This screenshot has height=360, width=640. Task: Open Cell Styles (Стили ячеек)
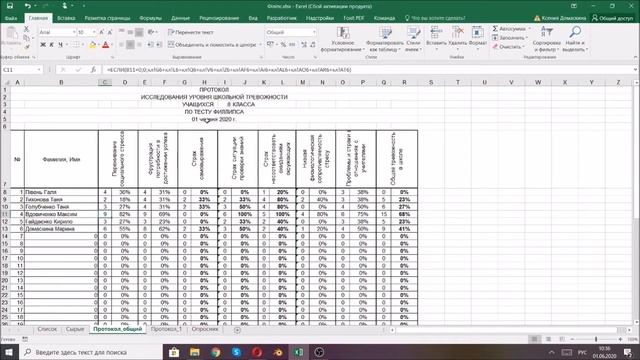[x=413, y=39]
